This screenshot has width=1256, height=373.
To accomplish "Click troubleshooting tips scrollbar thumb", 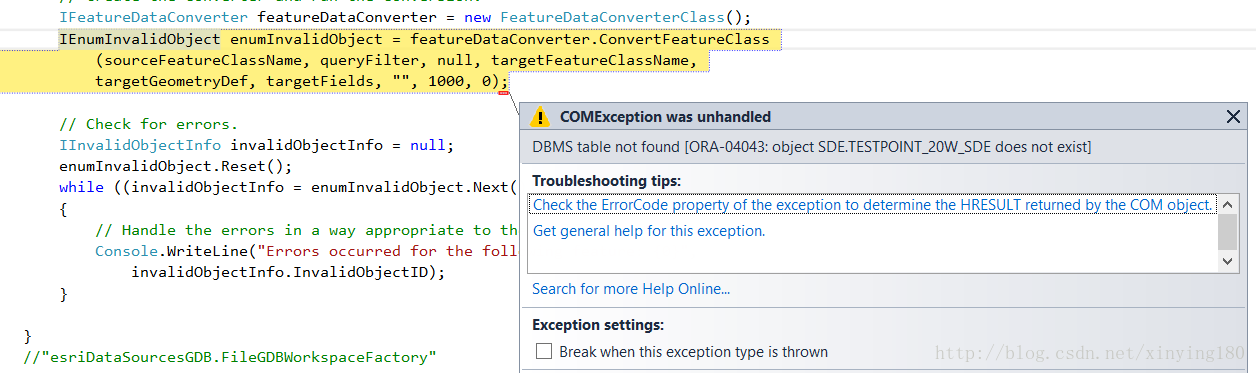I will [x=1228, y=231].
